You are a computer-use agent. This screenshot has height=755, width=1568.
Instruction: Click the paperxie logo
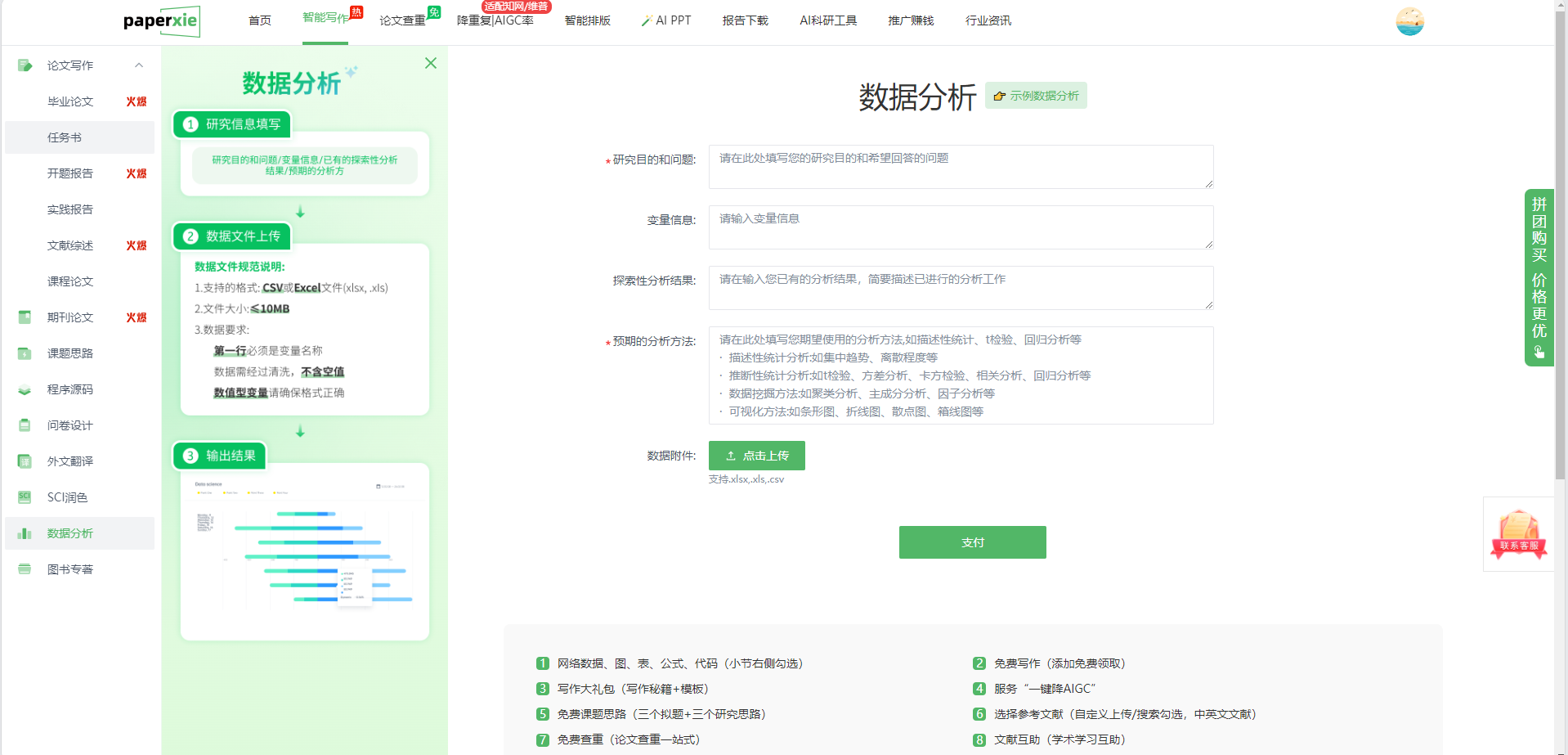coord(161,21)
